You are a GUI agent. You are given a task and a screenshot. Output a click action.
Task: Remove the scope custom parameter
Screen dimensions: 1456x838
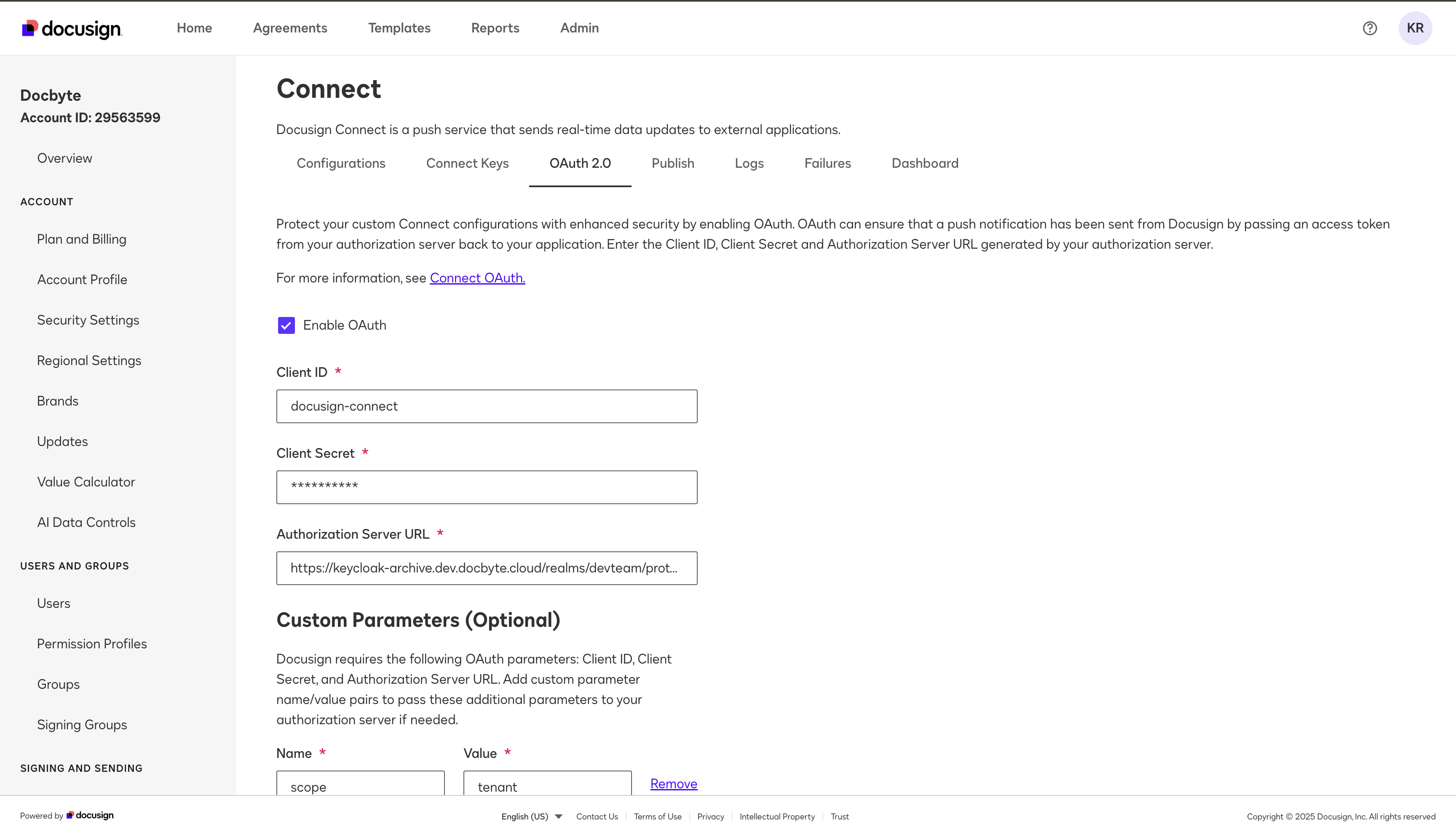point(673,783)
